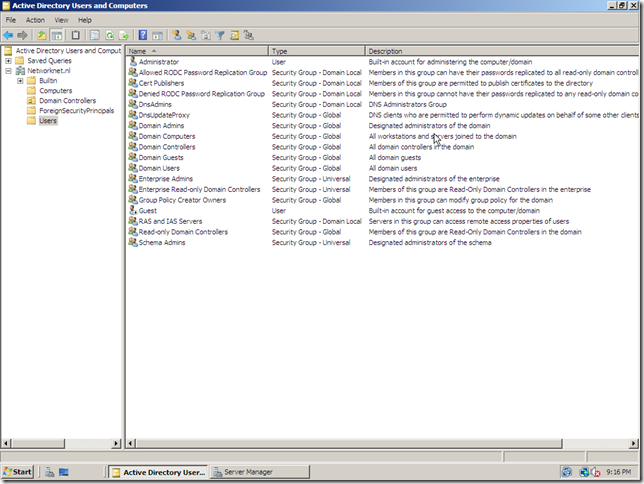Click the green Refresh toolbar icon
This screenshot has width=644, height=484.
pos(110,35)
